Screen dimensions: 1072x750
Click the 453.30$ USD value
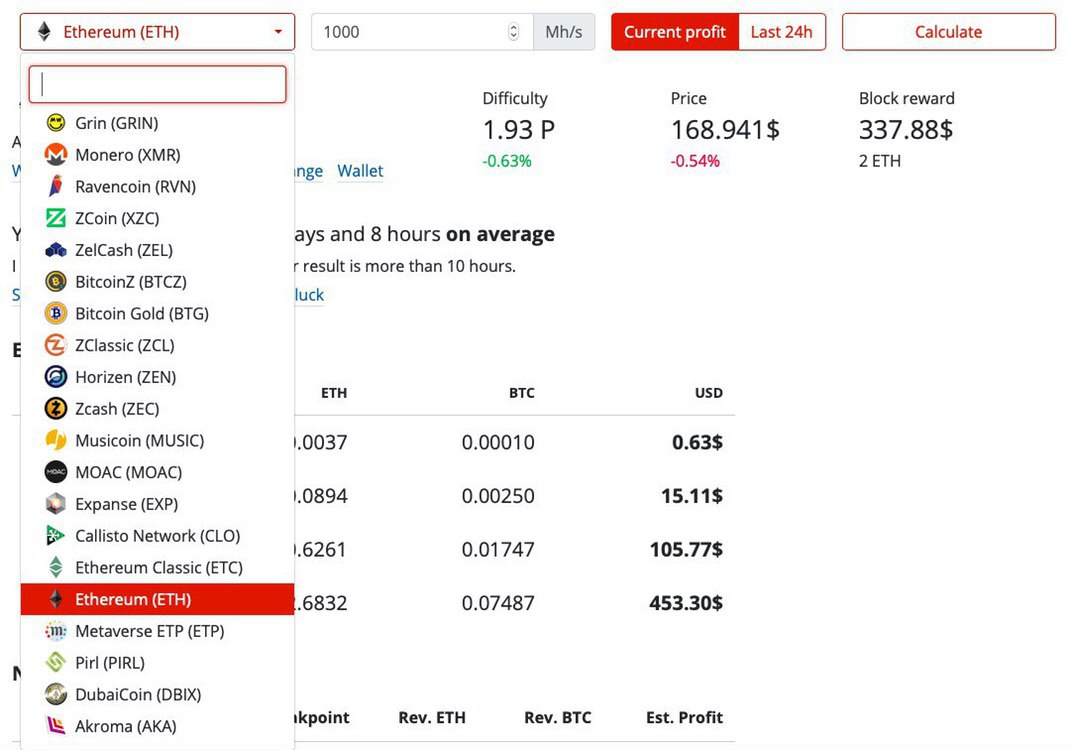(x=686, y=603)
